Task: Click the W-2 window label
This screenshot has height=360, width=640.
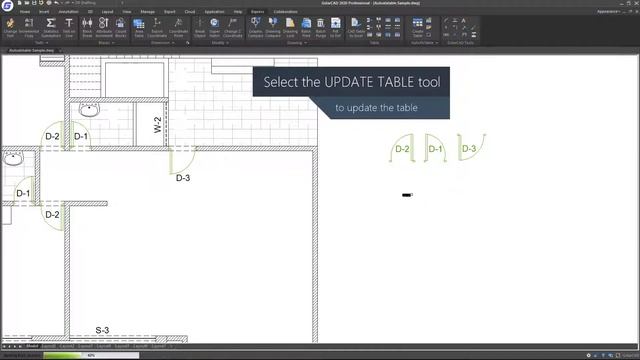Action: 158,125
